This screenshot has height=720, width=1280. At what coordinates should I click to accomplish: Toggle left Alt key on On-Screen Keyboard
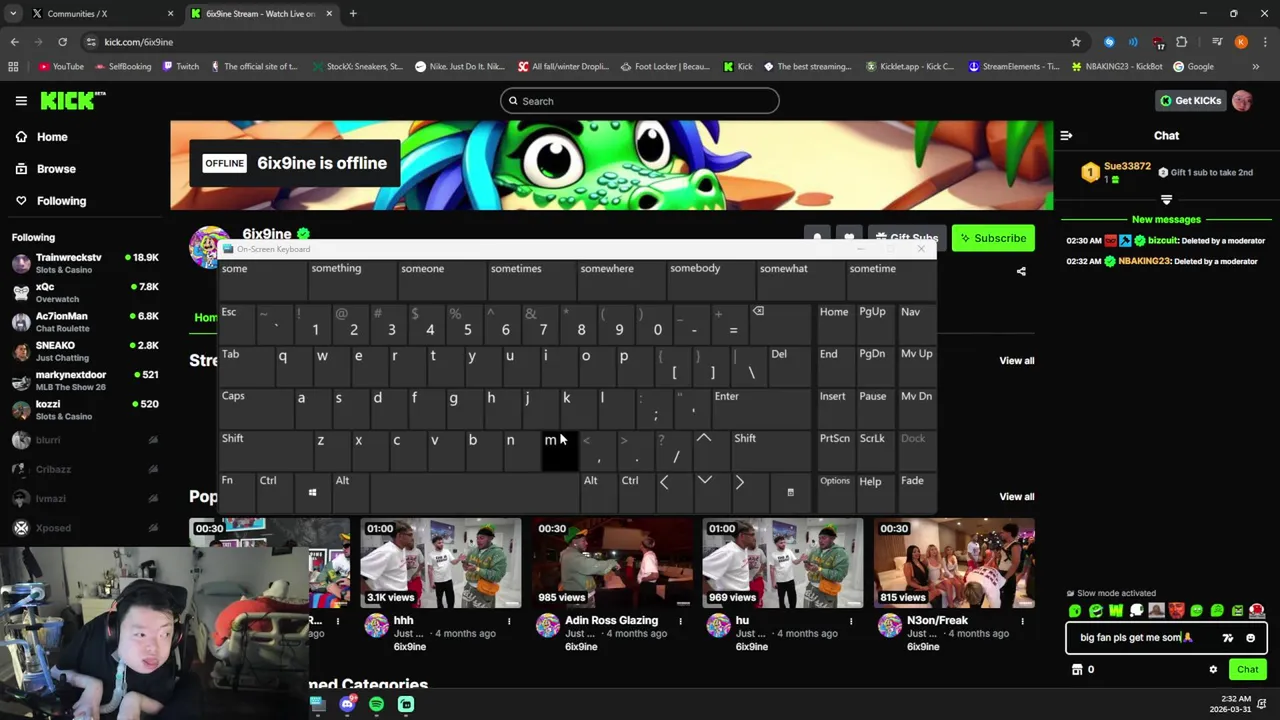(351, 492)
